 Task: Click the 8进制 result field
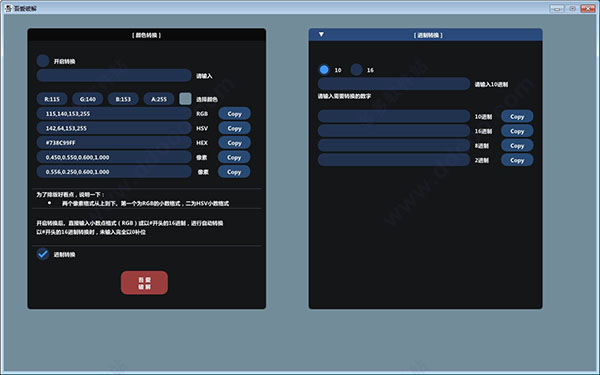(394, 145)
